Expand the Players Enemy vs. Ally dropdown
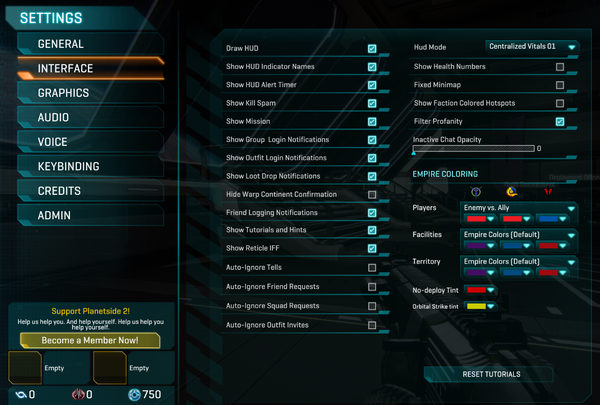600x405 pixels. (x=519, y=208)
